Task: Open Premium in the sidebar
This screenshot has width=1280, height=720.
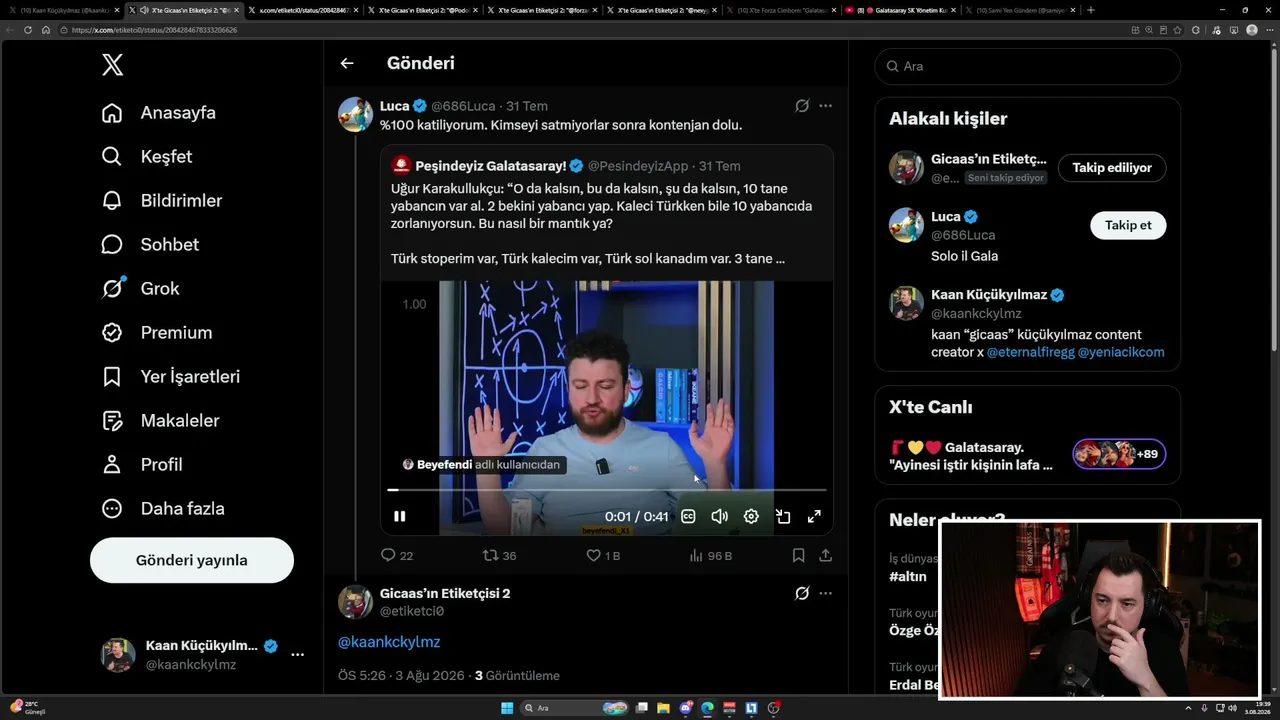Action: click(157, 333)
